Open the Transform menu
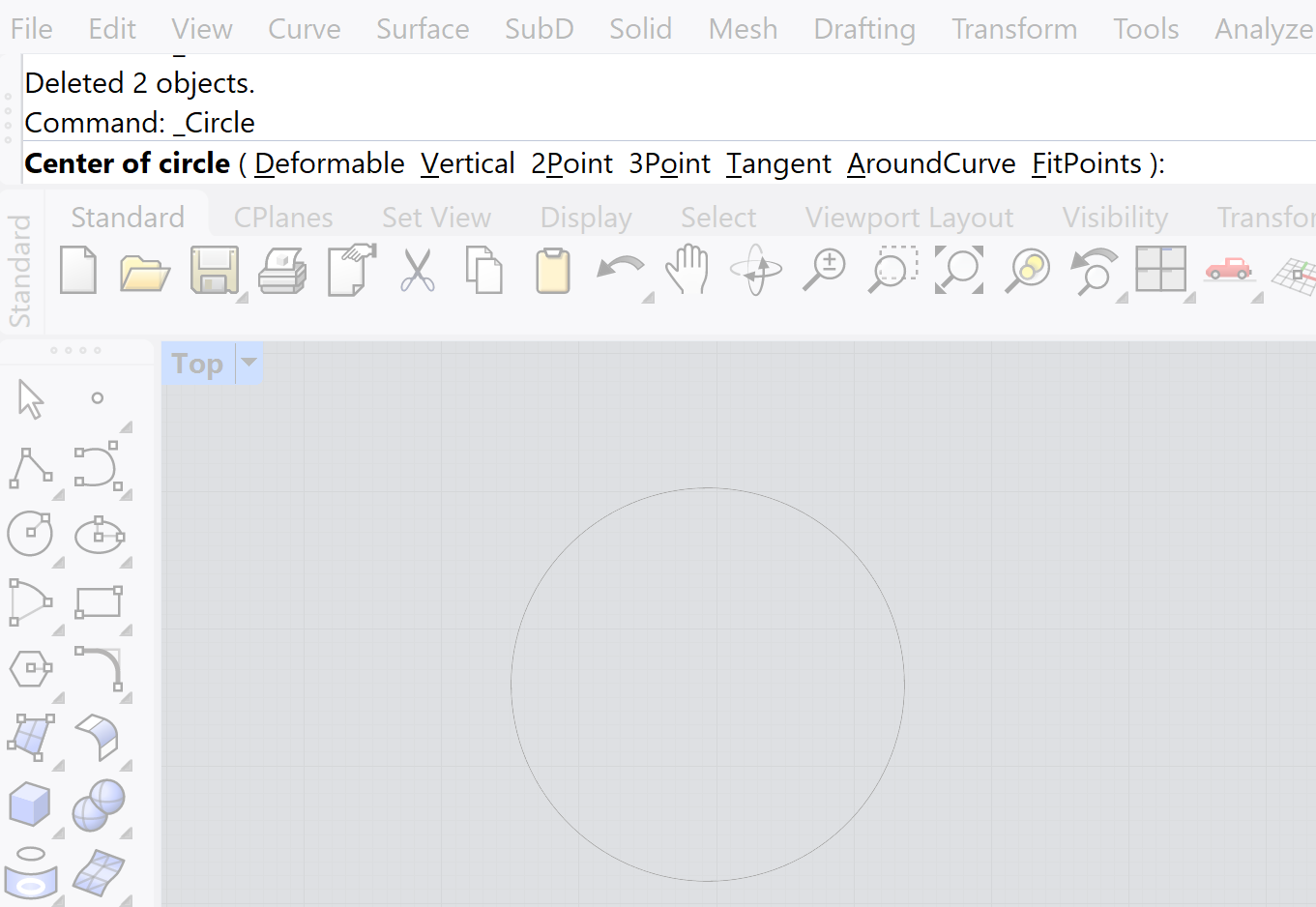This screenshot has height=907, width=1316. pyautogui.click(x=1013, y=29)
